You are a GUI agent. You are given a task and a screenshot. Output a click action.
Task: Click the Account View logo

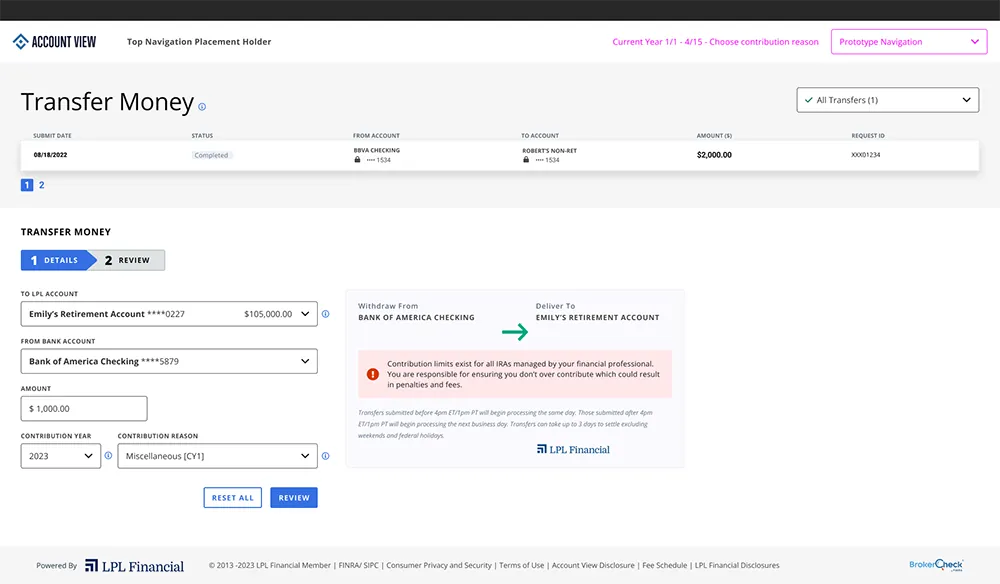[x=54, y=42]
